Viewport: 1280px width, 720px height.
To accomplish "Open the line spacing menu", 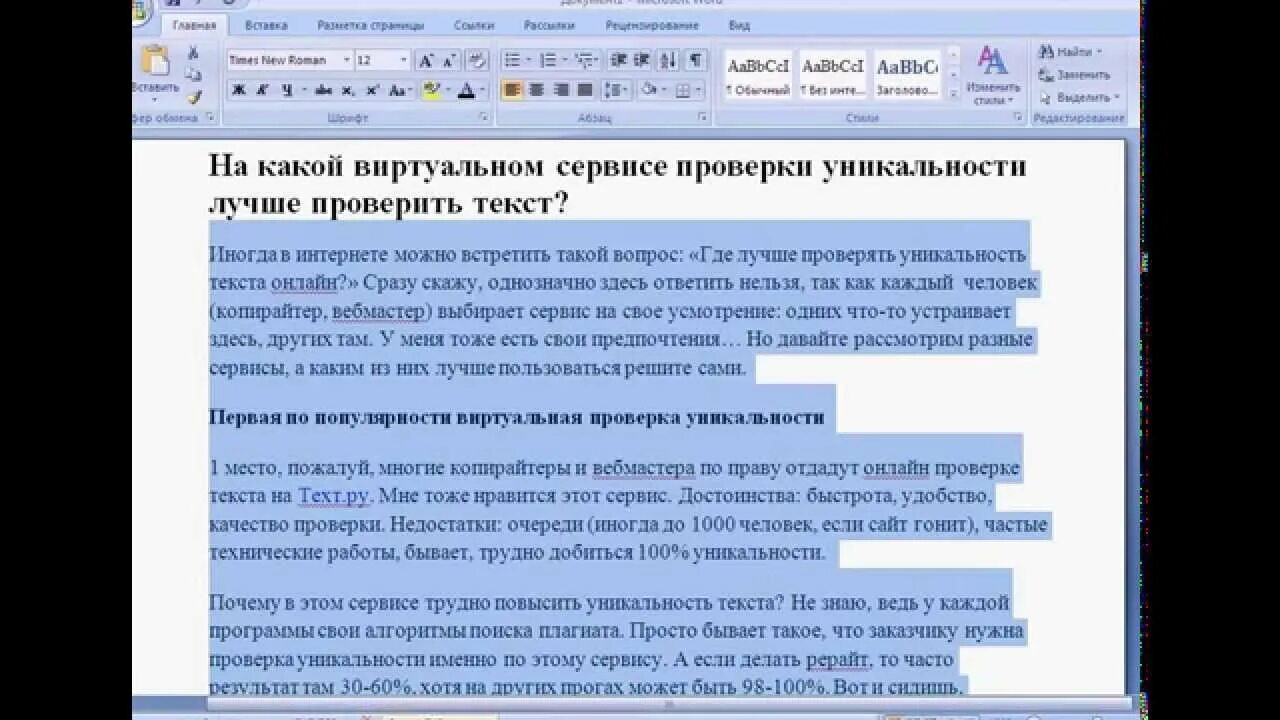I will point(616,90).
